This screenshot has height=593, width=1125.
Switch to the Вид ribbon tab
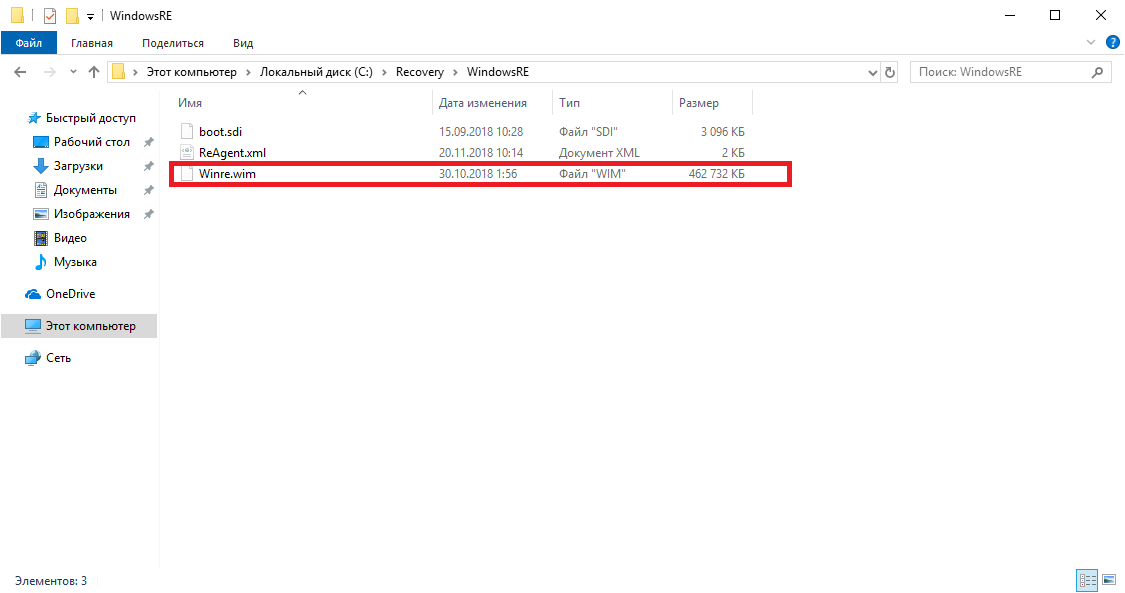tap(243, 43)
